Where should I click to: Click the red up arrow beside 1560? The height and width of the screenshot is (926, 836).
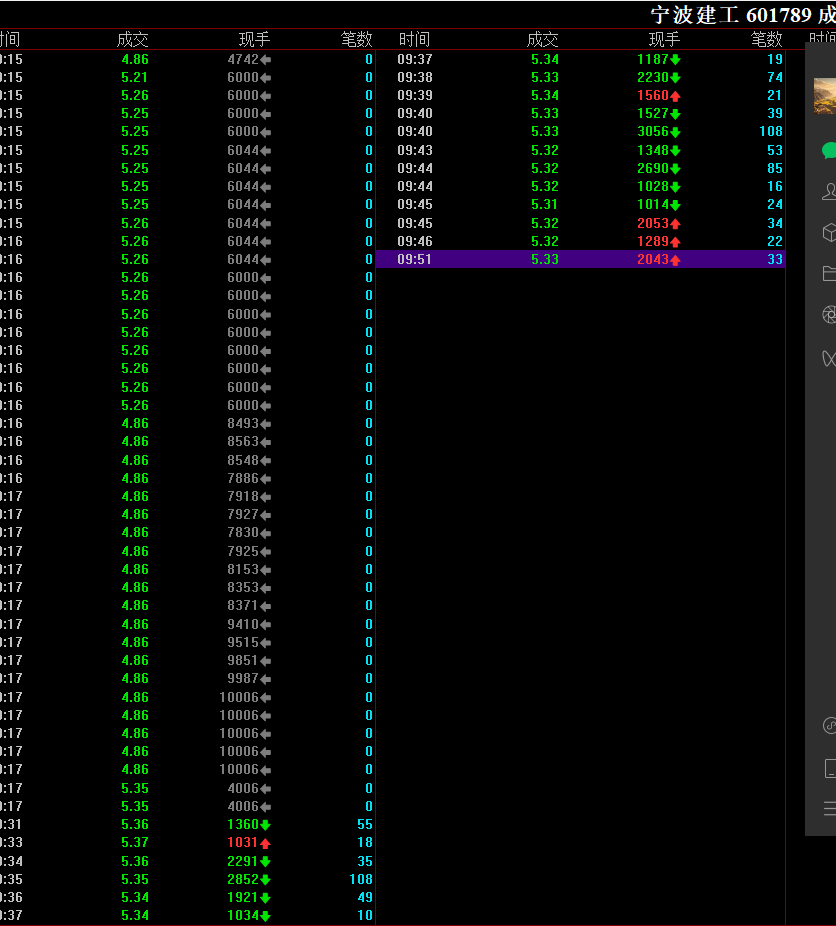675,96
